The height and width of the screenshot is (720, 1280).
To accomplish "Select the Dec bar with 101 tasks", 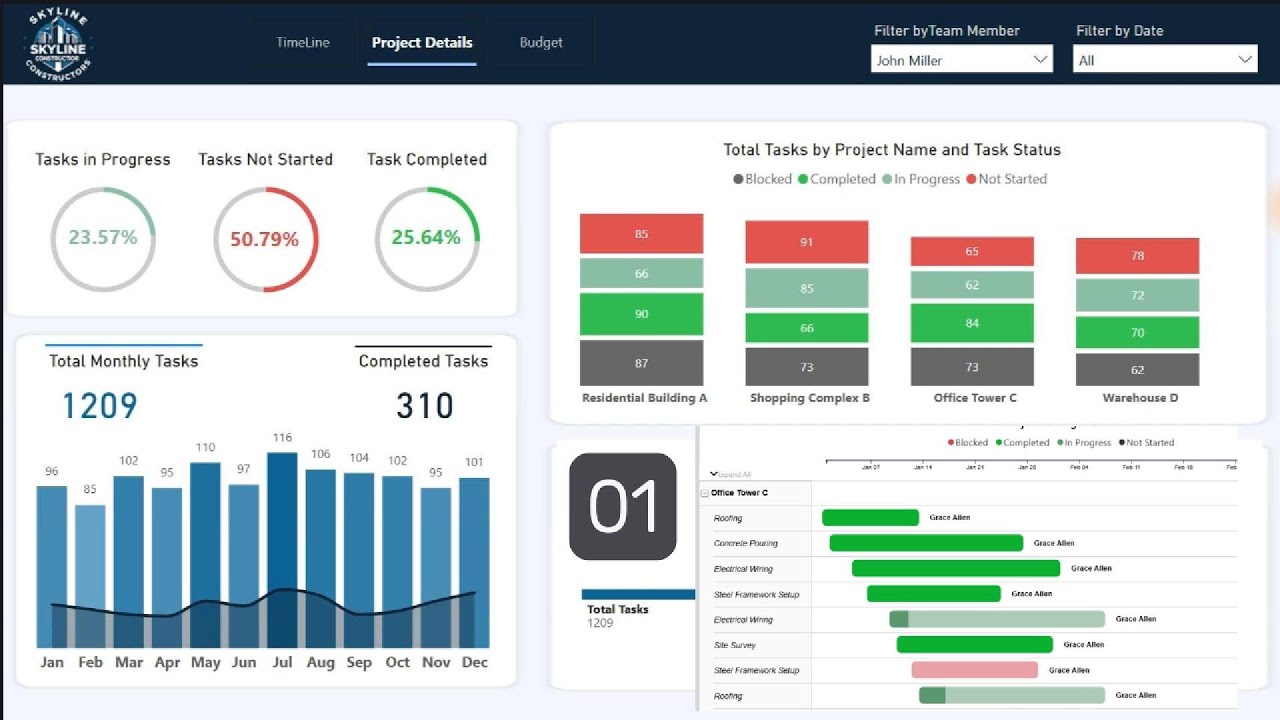I will tap(475, 563).
